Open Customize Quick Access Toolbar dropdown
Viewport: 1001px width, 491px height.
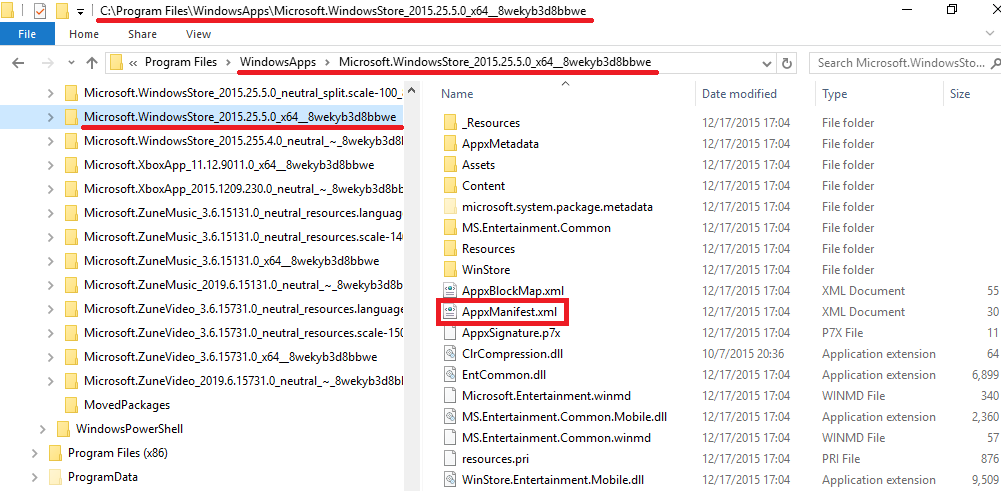80,11
